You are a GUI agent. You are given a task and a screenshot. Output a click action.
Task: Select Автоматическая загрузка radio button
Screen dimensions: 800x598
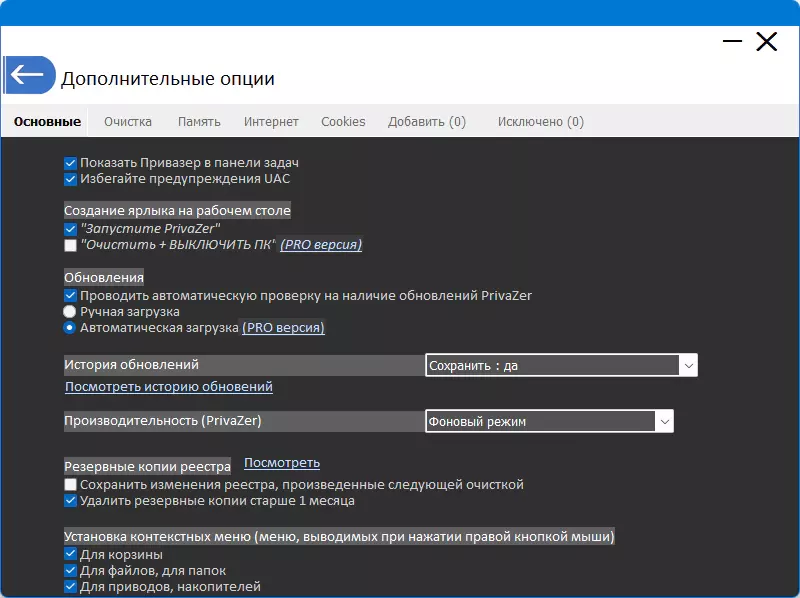(x=69, y=328)
